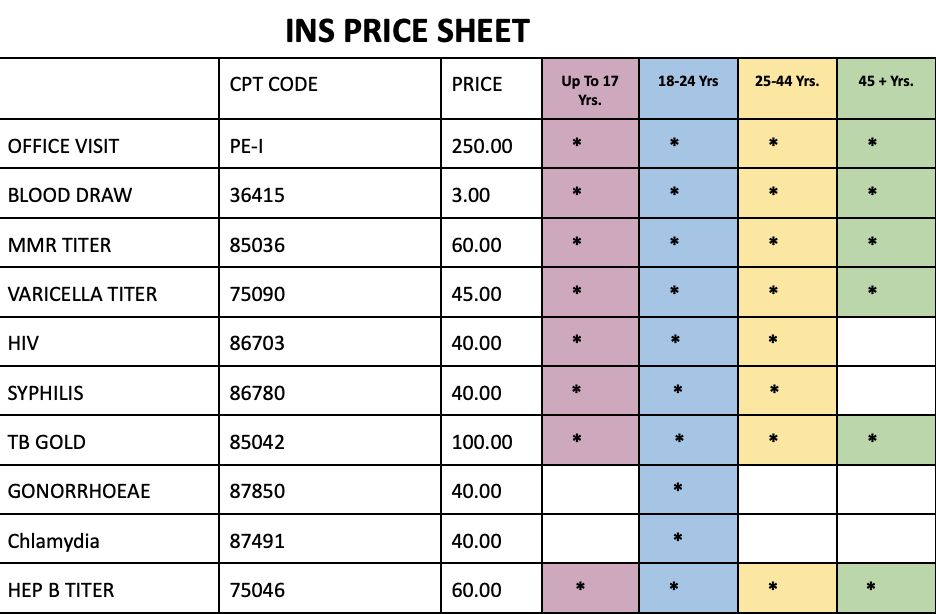The height and width of the screenshot is (614, 936).
Task: Click the blue 18-24 Yrs header
Action: tap(688, 89)
